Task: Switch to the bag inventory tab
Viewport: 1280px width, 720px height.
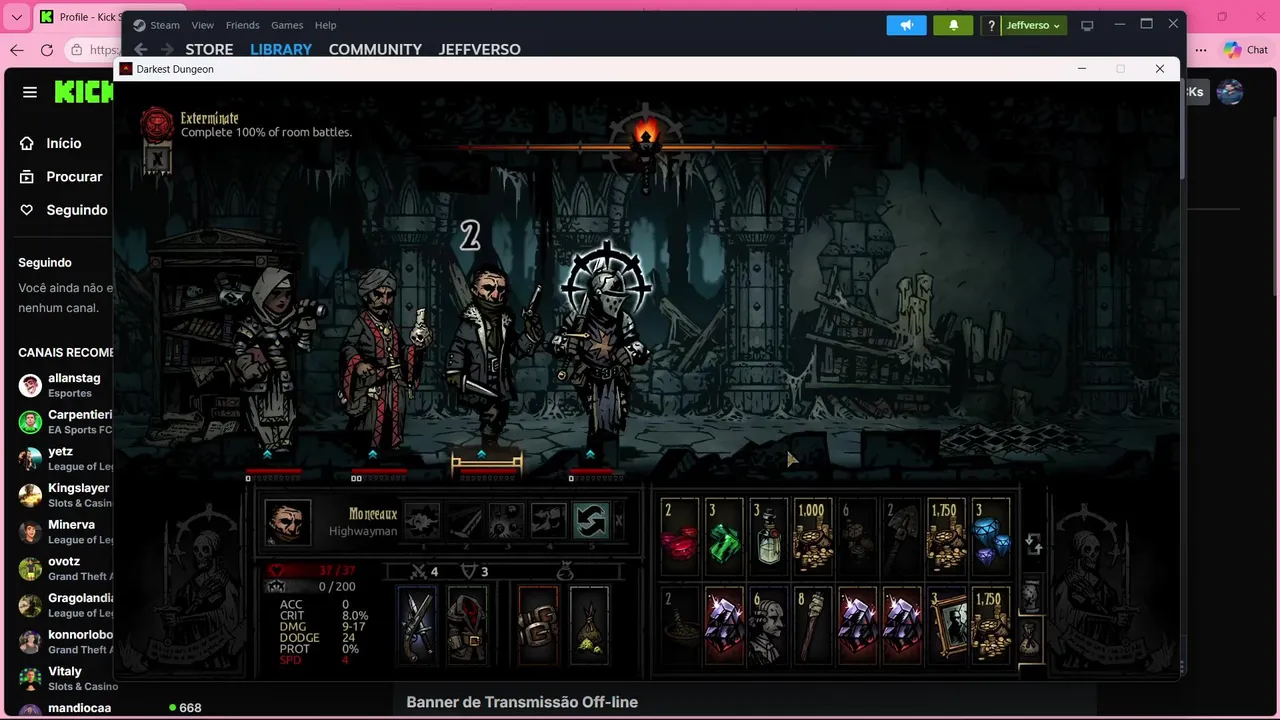Action: point(1029,639)
